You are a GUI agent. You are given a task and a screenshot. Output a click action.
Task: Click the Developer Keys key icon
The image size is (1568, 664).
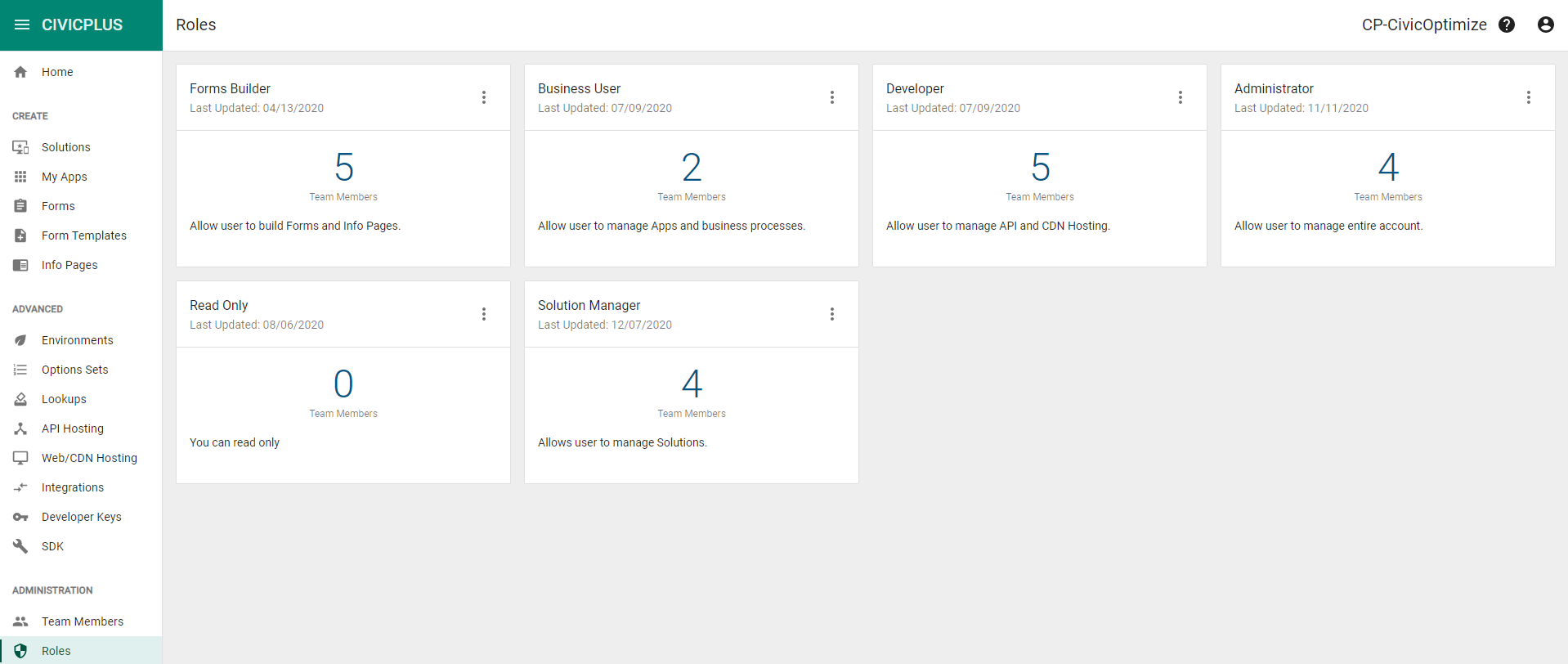(20, 517)
